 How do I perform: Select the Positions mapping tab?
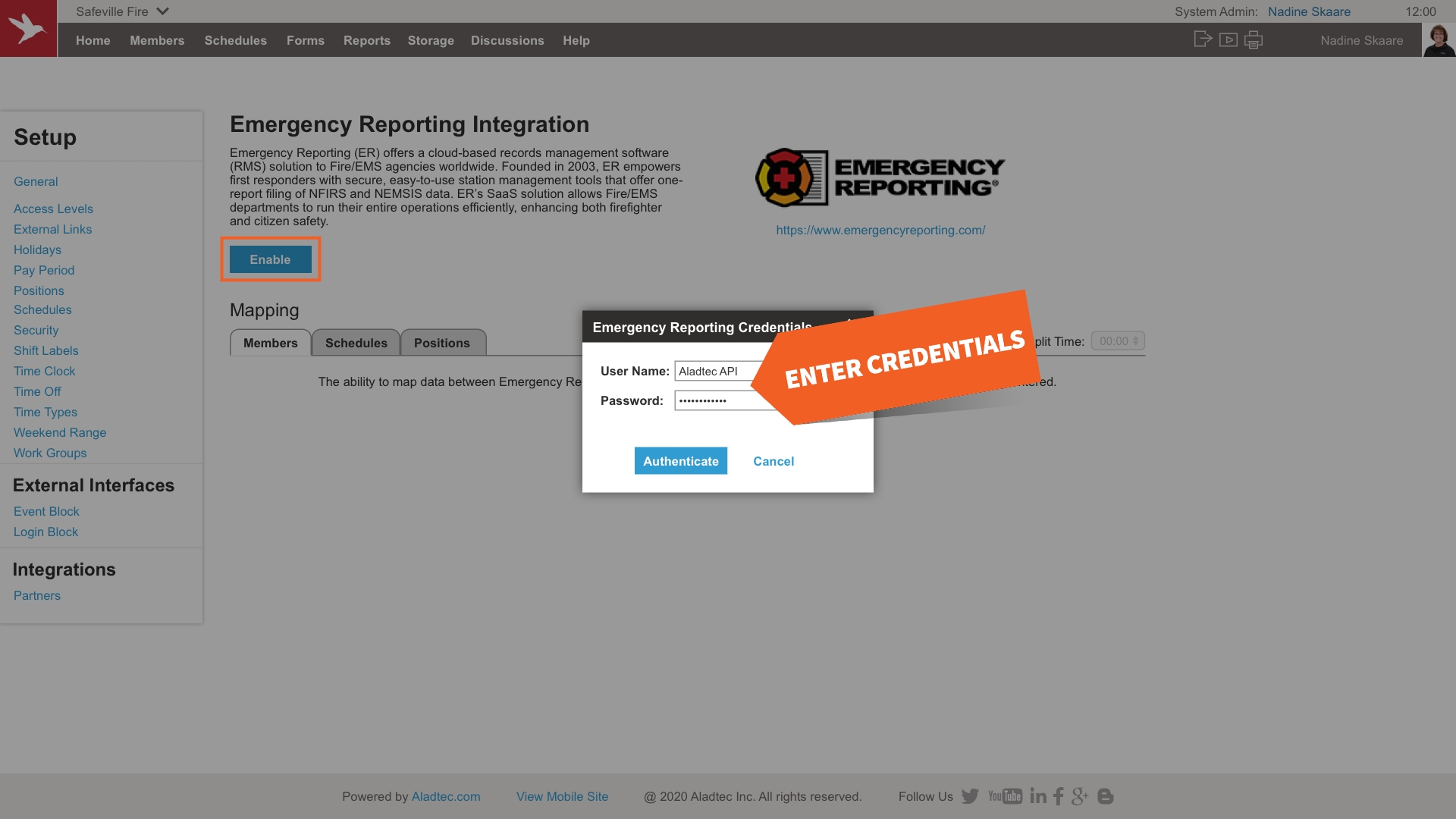point(442,342)
